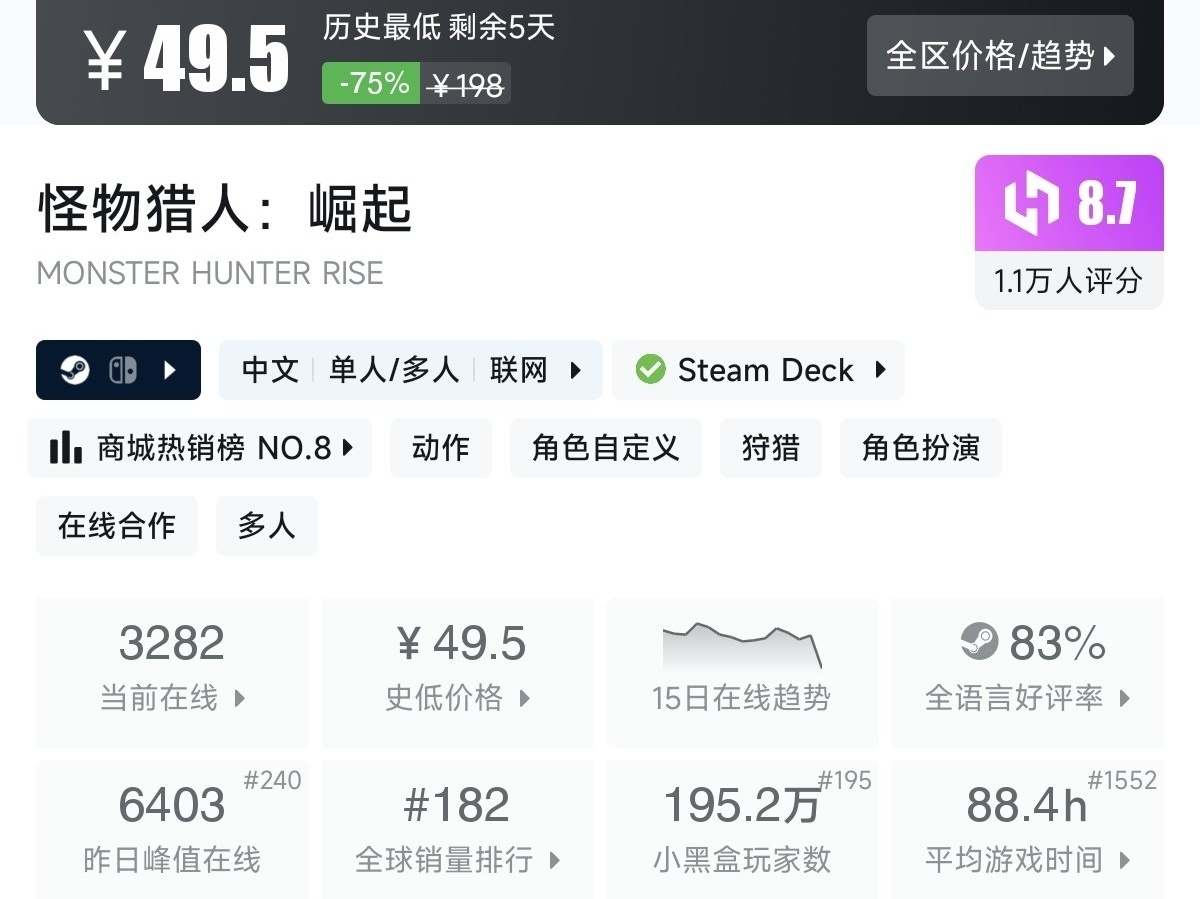Click the Steam logo beside 83% rating
The image size is (1200, 899).
[979, 641]
